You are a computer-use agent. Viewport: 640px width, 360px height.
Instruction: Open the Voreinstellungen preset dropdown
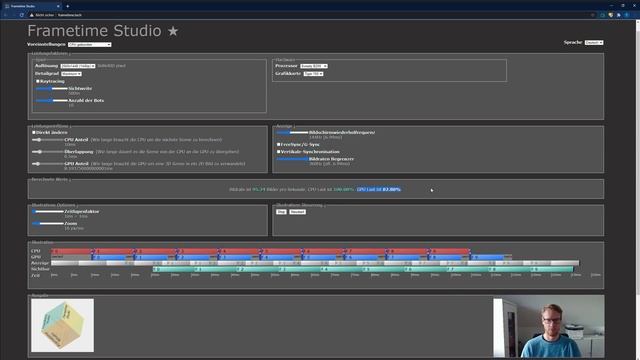click(x=89, y=44)
